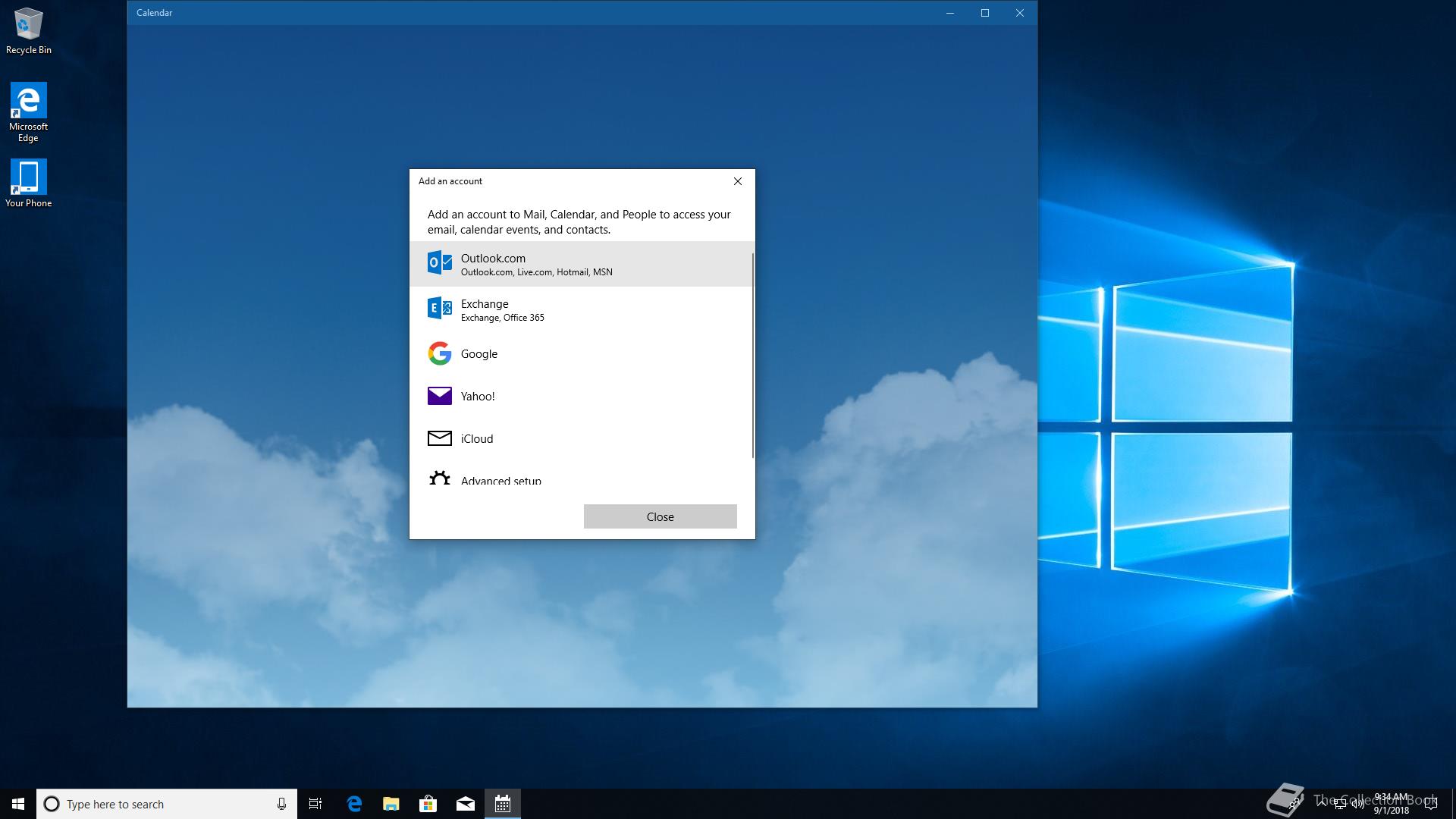Select Your Phone desktop shortcut
The width and height of the screenshot is (1456, 819).
pos(29,184)
